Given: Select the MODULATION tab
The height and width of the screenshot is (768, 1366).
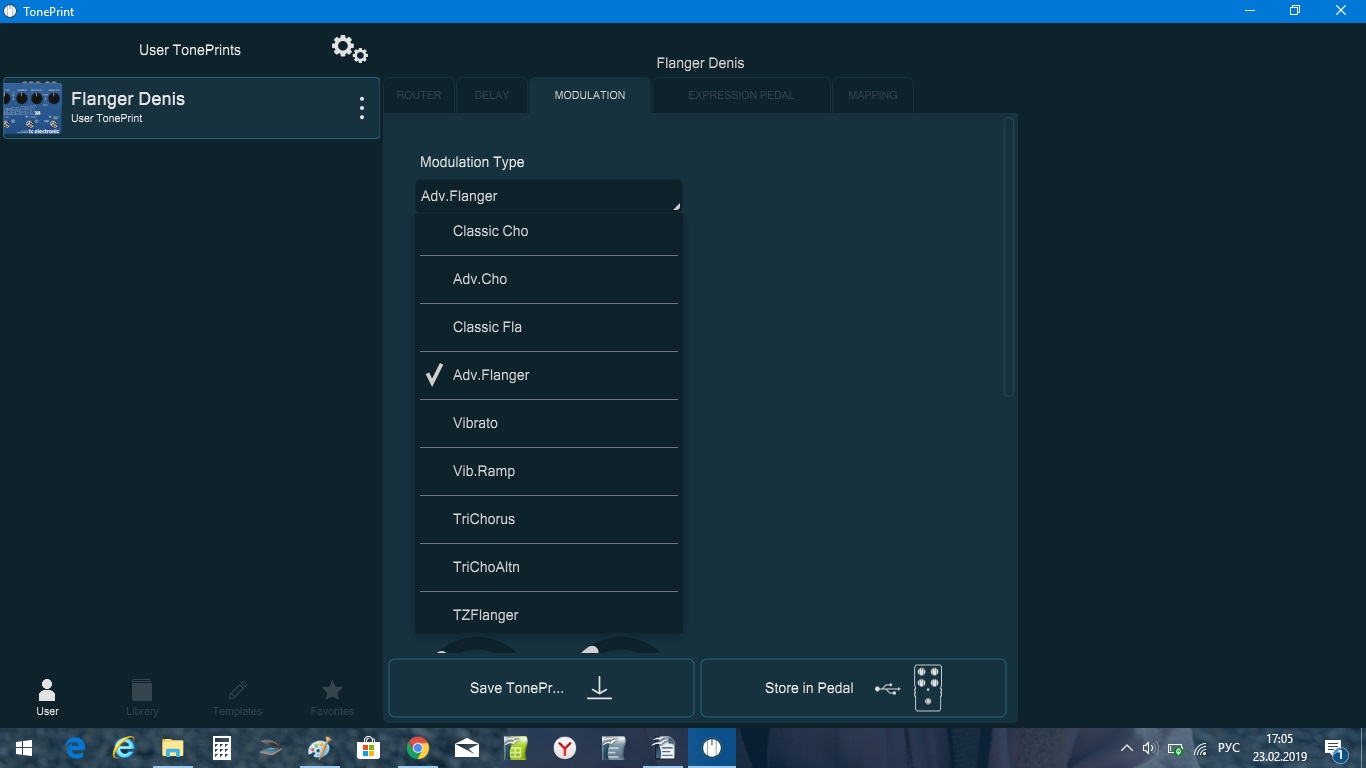Looking at the screenshot, I should point(590,95).
